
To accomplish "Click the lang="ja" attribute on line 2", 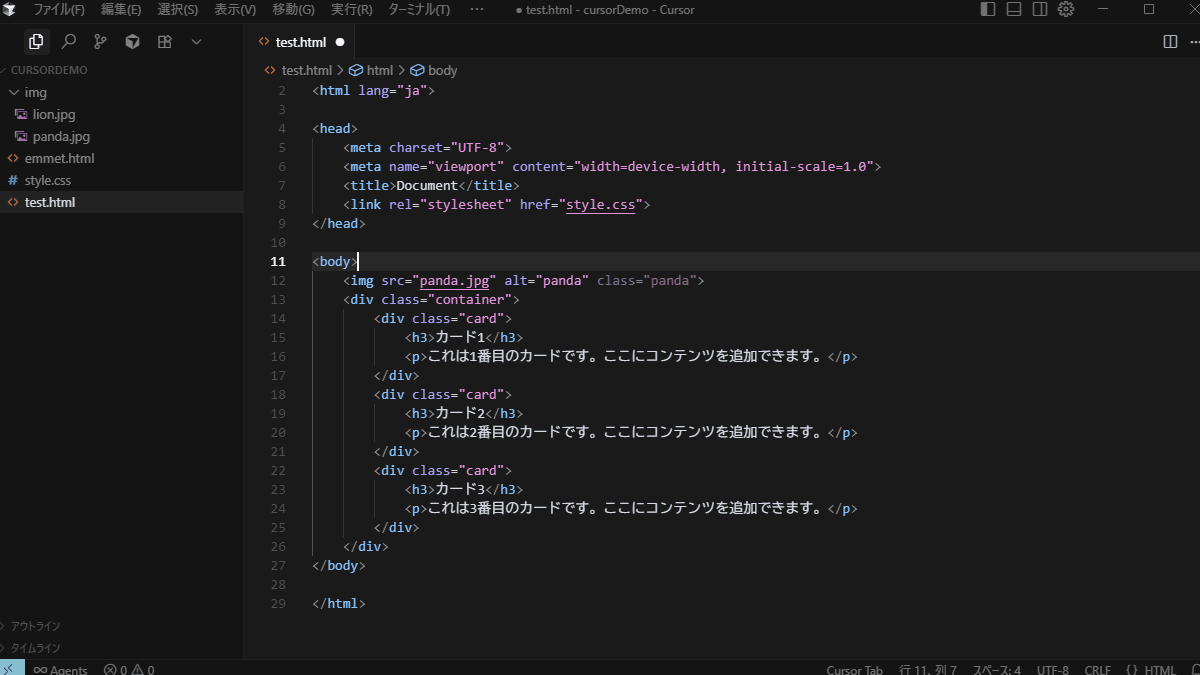I will 392,91.
